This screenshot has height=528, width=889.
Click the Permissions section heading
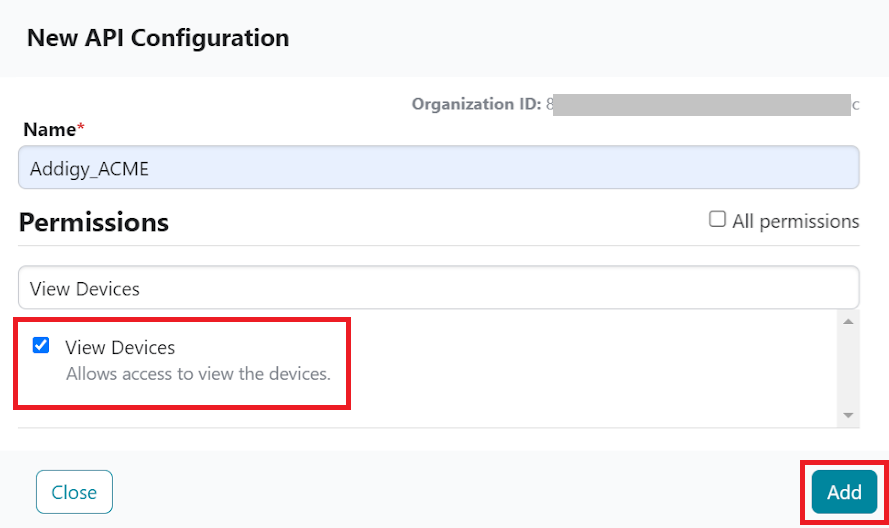[x=94, y=222]
